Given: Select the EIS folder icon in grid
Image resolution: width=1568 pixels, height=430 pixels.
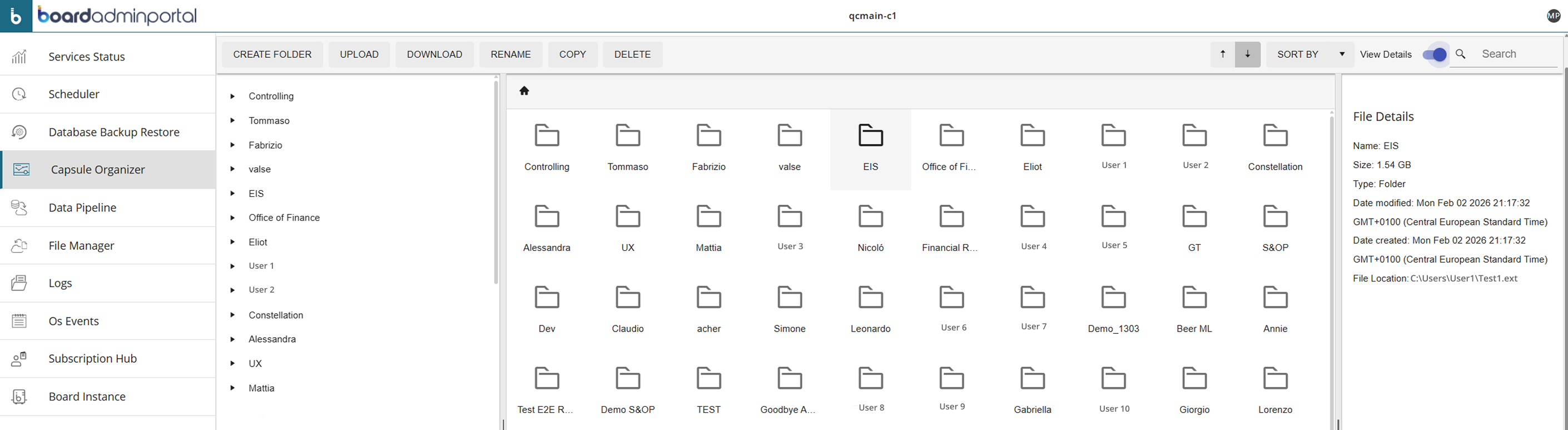Looking at the screenshot, I should (870, 135).
